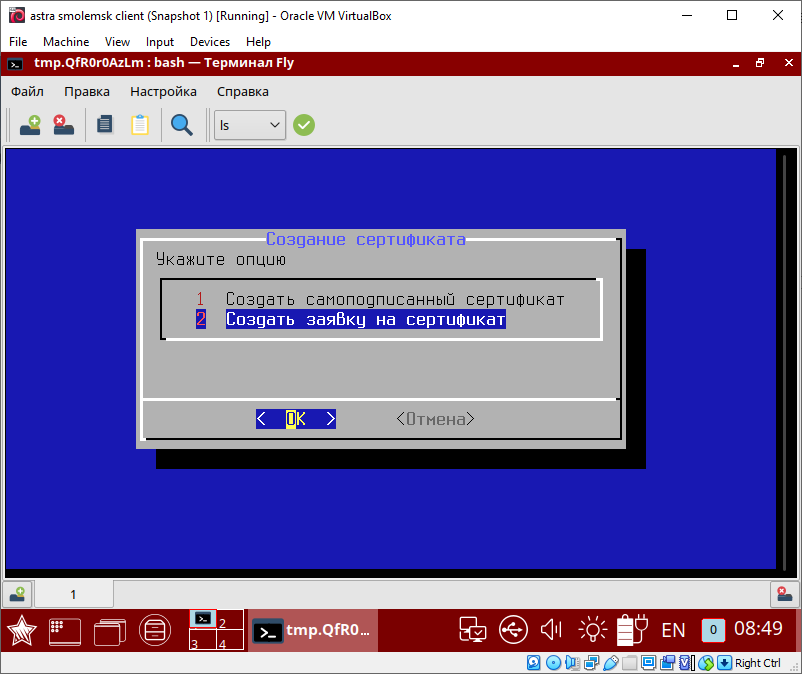Image resolution: width=802 pixels, height=674 pixels.
Task: Click the taskbar window switcher icon
Action: [x=110, y=632]
